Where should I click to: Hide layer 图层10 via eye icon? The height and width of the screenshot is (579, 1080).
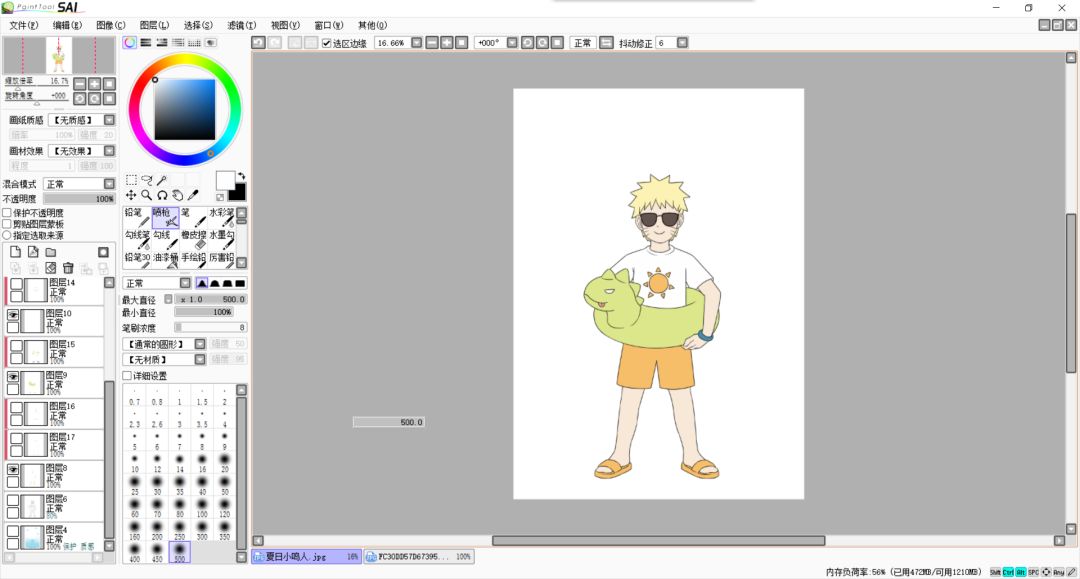click(x=13, y=315)
